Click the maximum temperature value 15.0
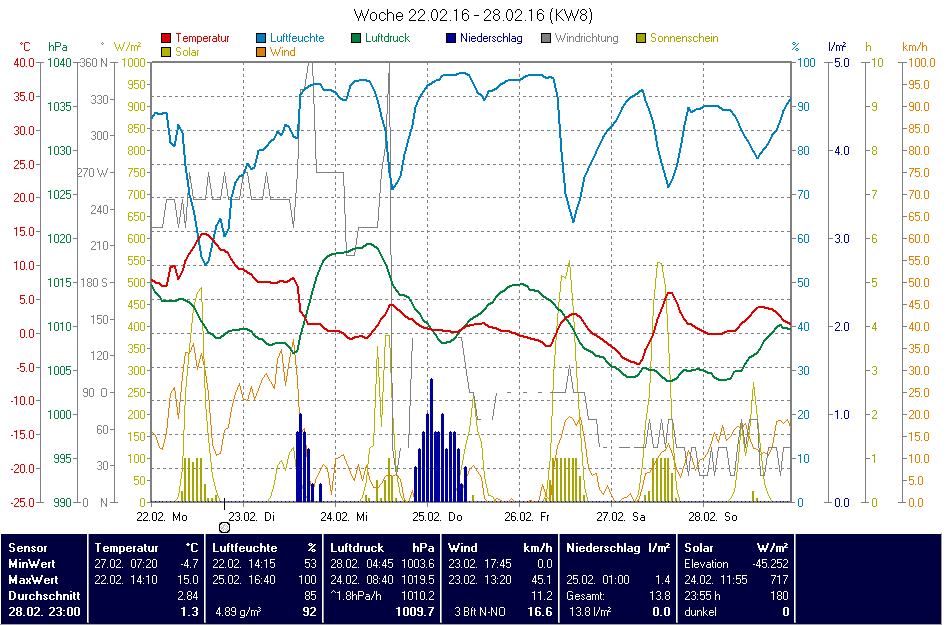950x625 pixels. tap(187, 580)
